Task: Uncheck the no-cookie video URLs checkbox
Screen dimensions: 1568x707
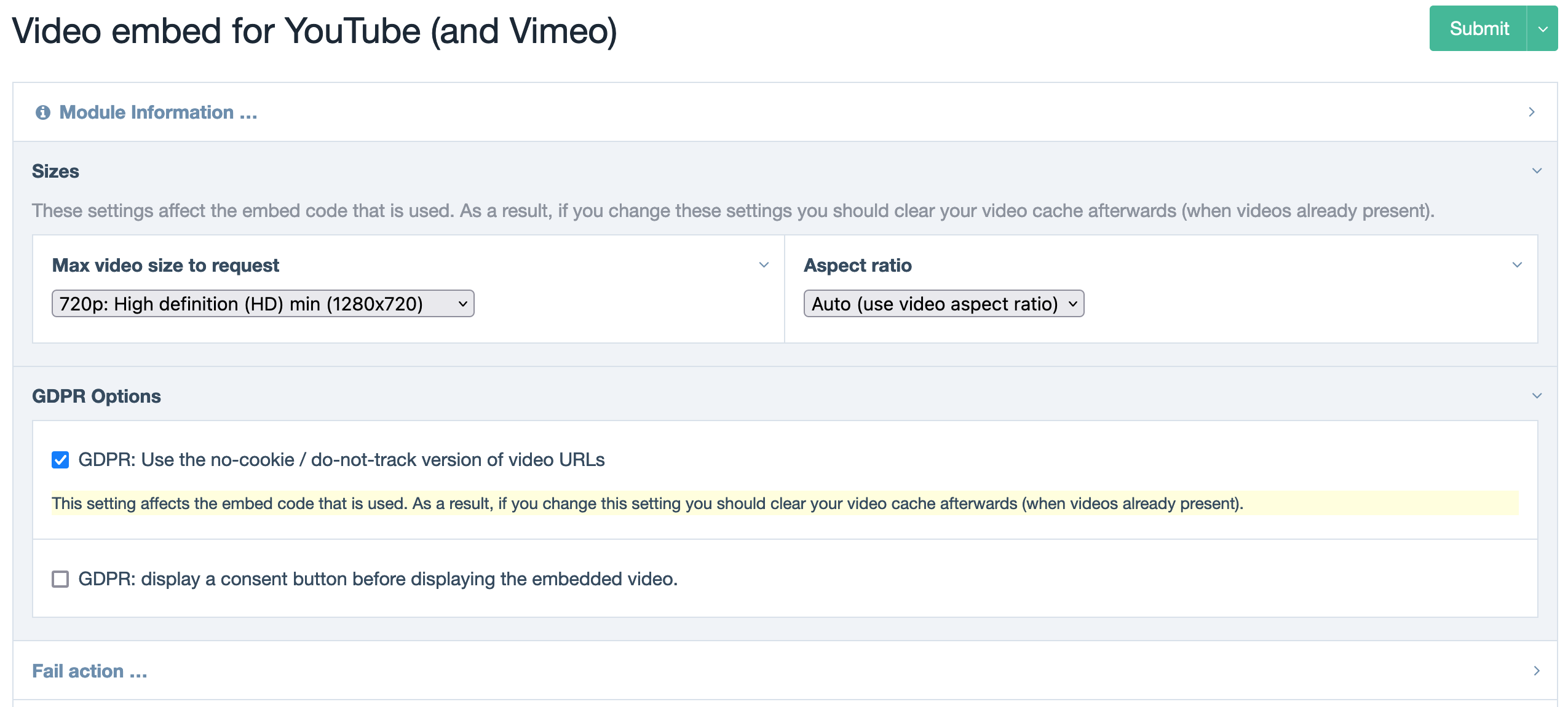Action: click(x=60, y=460)
